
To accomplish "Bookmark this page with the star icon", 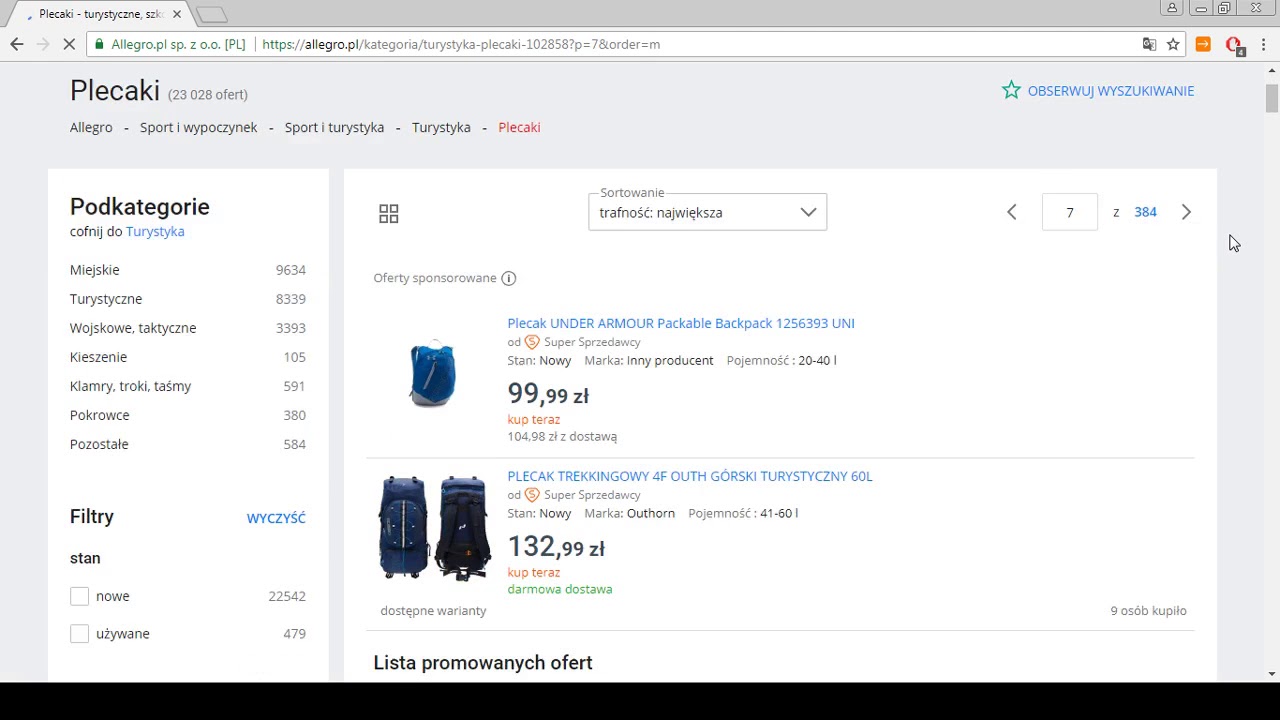I will (x=1173, y=44).
